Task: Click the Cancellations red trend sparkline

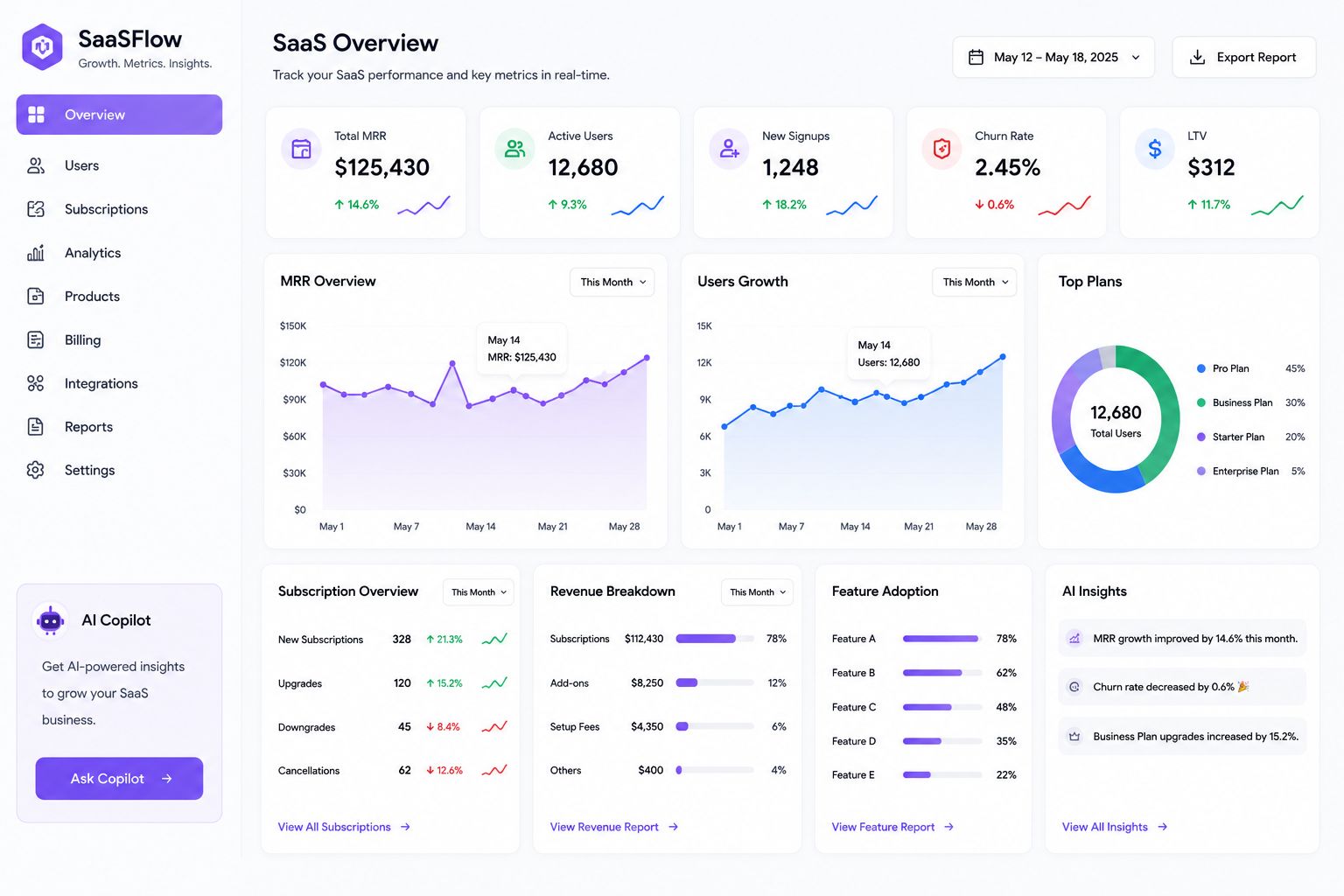Action: pos(494,771)
